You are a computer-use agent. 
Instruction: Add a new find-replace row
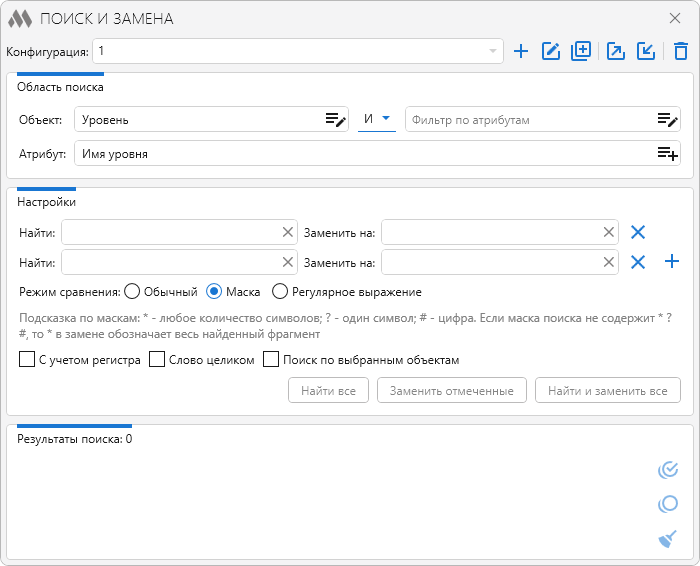[x=672, y=262]
